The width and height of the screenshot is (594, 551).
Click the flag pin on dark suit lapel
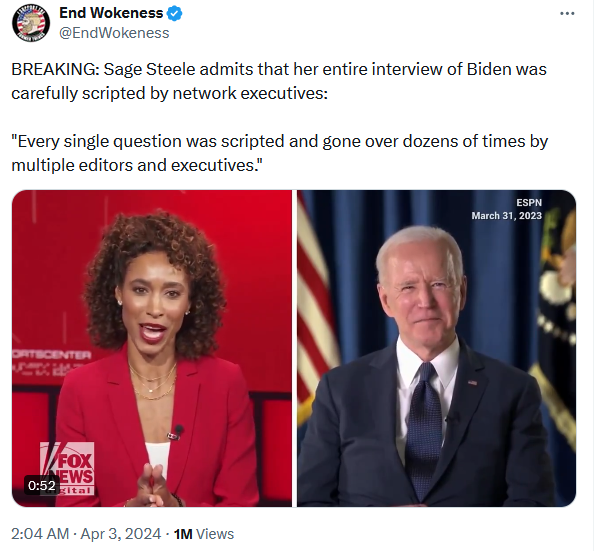coord(472,382)
